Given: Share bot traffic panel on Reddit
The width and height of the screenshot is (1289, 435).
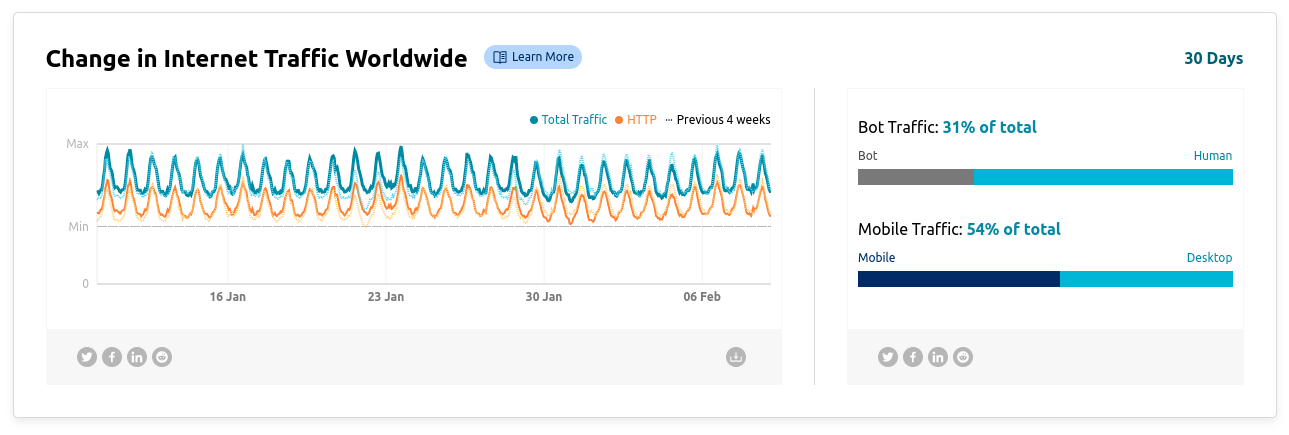Looking at the screenshot, I should coord(963,357).
